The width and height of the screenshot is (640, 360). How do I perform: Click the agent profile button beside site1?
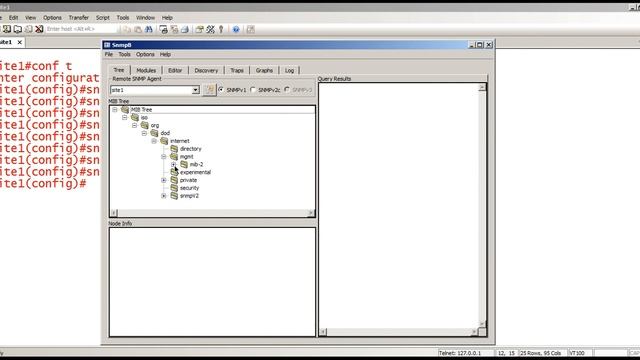[209, 89]
